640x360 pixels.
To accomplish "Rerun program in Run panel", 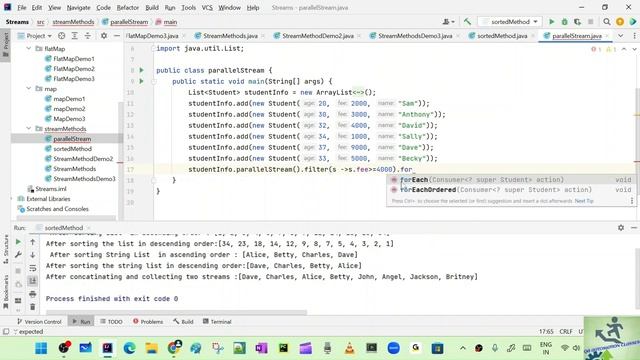I will click(x=18, y=242).
